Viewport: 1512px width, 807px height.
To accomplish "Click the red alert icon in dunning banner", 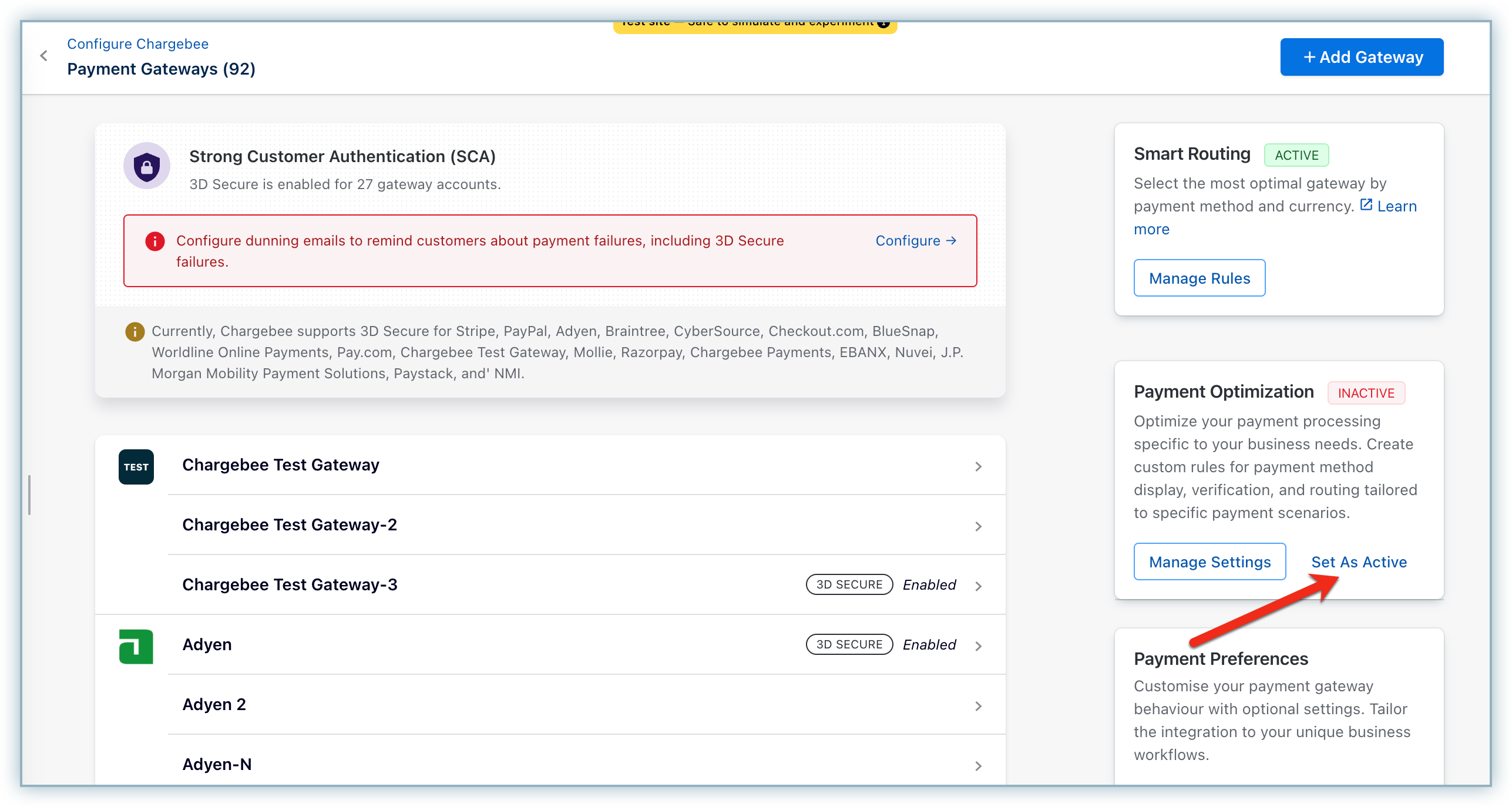I will point(154,241).
